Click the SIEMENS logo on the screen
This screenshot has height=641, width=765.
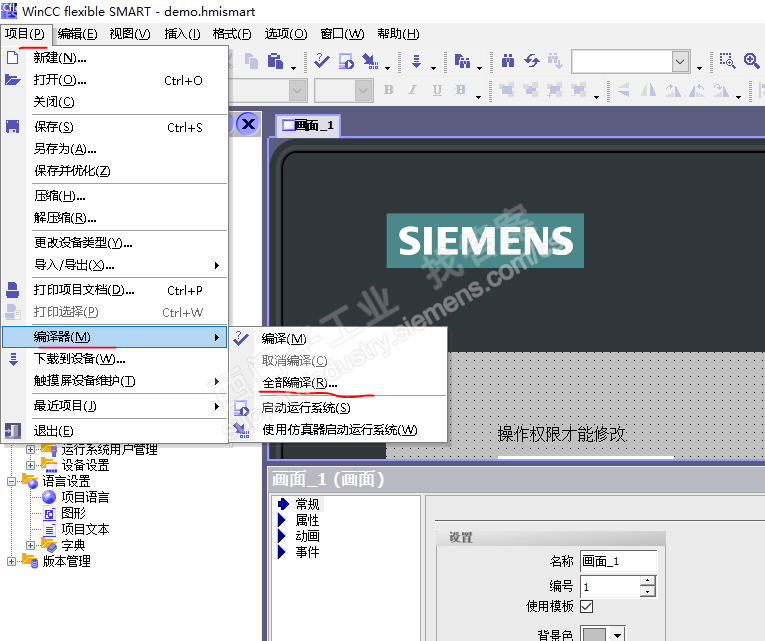(485, 240)
